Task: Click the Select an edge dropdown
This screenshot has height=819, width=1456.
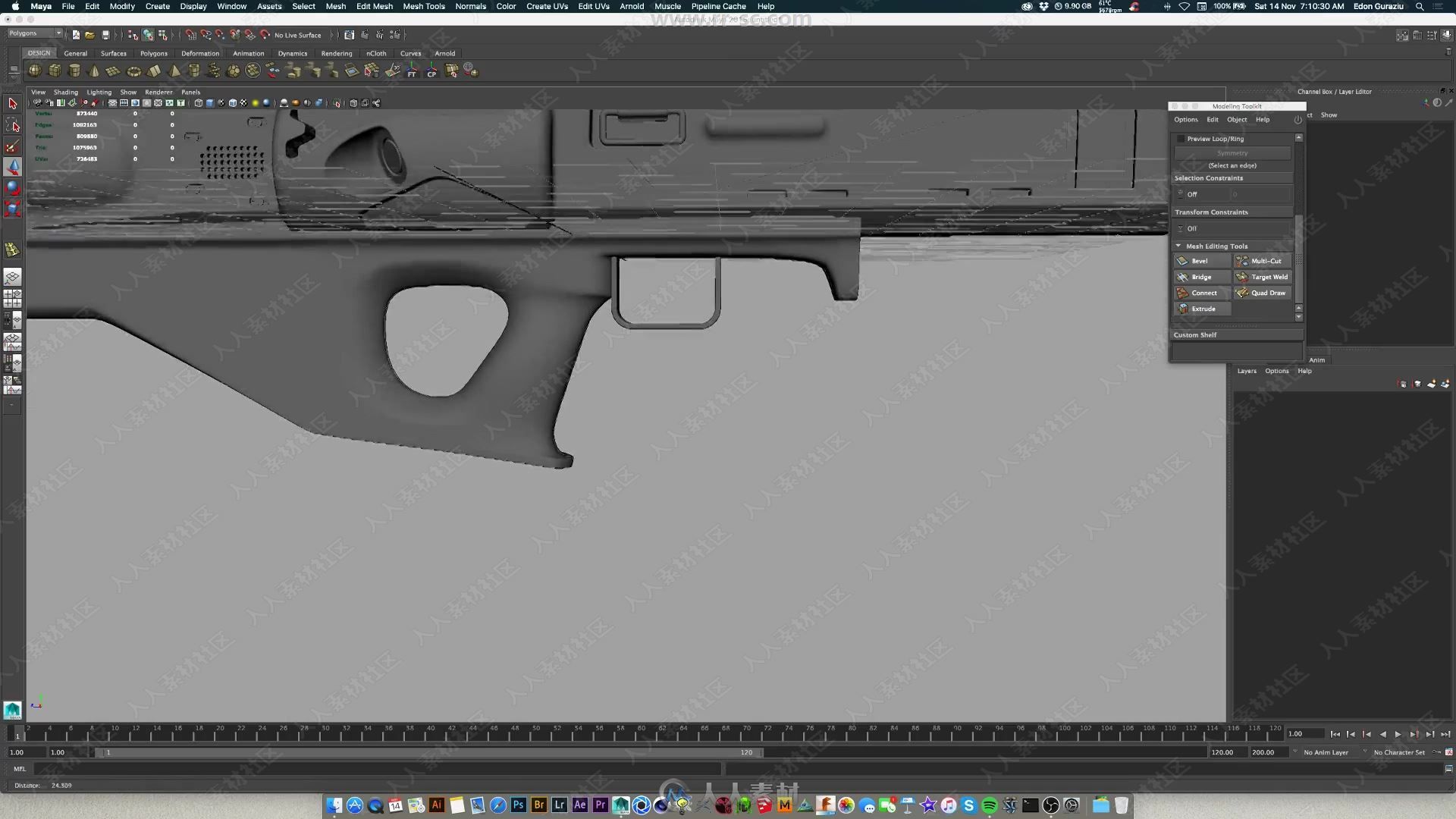Action: click(x=1232, y=165)
